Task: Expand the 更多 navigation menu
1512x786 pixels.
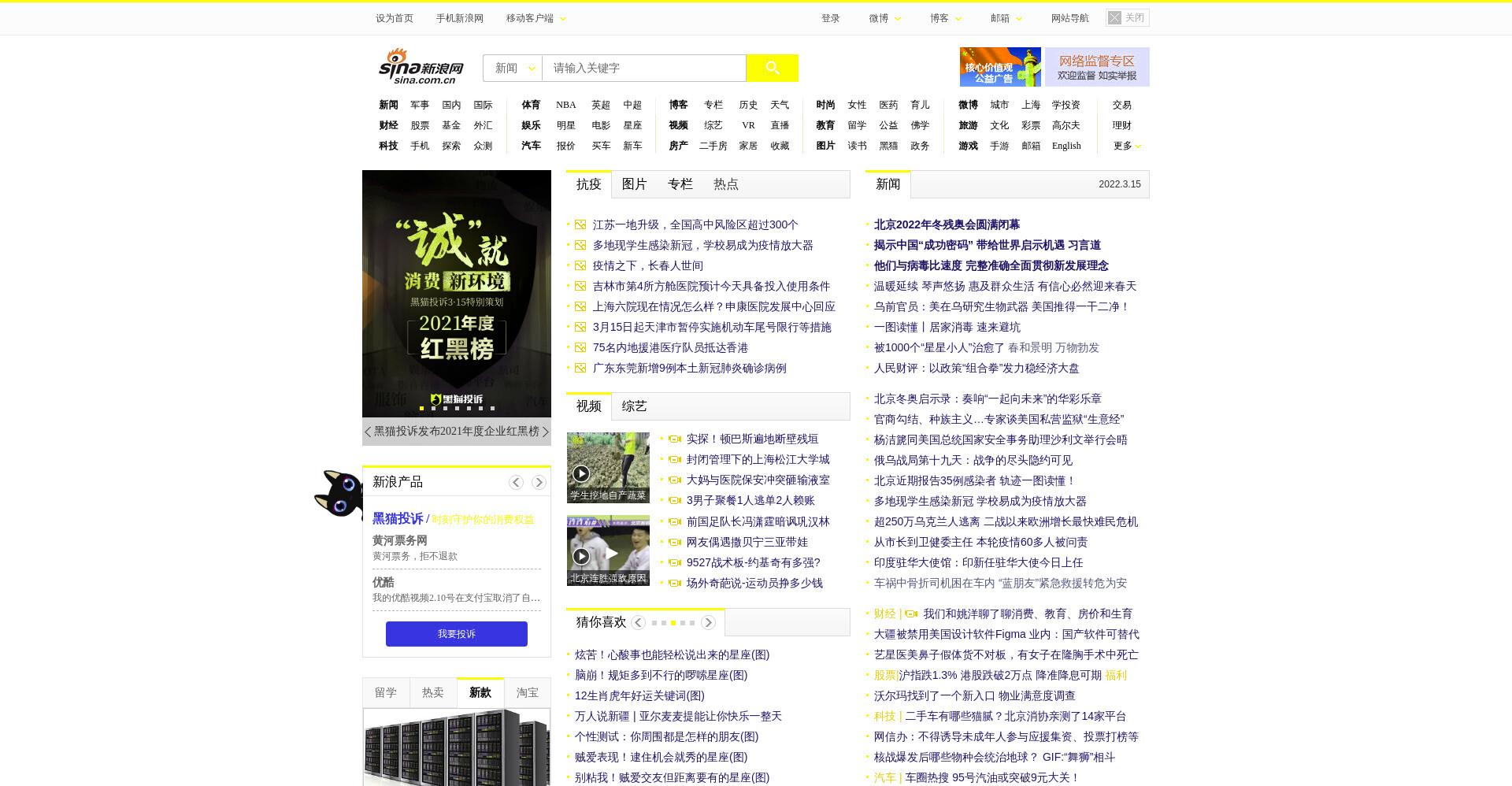Action: [x=1127, y=146]
